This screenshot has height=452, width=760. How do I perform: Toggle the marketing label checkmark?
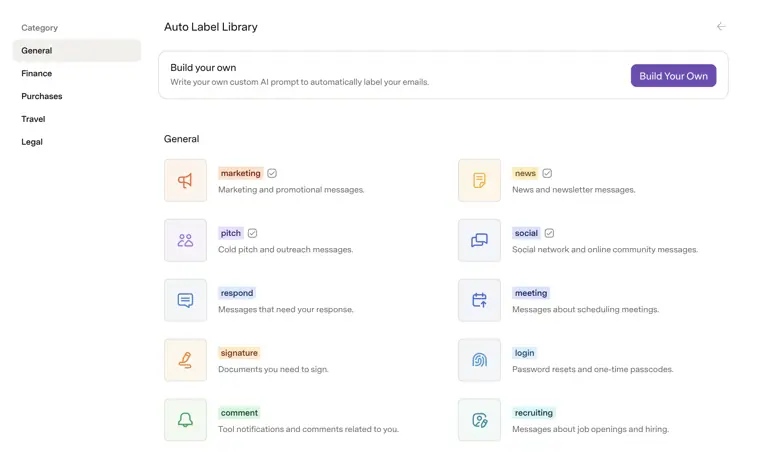pos(272,173)
